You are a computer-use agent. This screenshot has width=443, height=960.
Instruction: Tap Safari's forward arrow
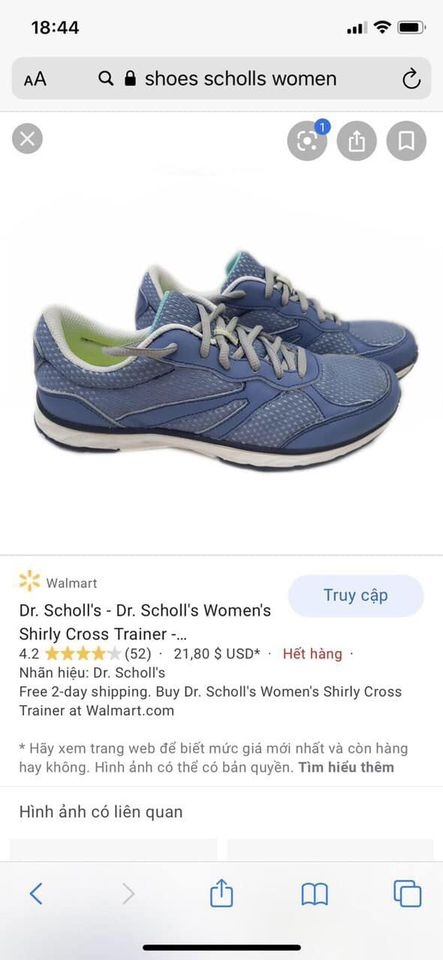point(128,894)
